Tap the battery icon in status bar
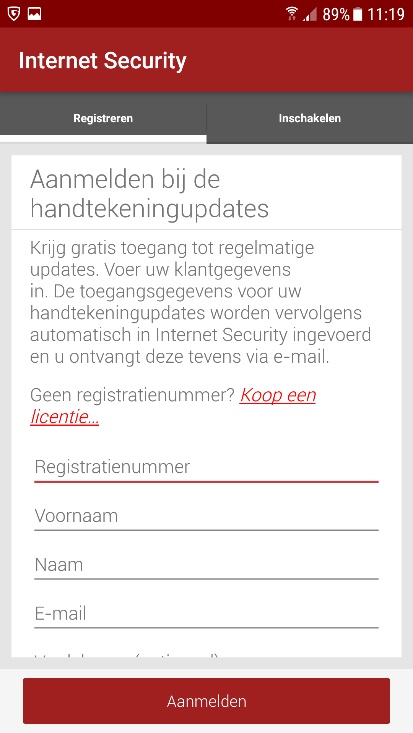Viewport: 413px width, 733px height. [x=358, y=14]
